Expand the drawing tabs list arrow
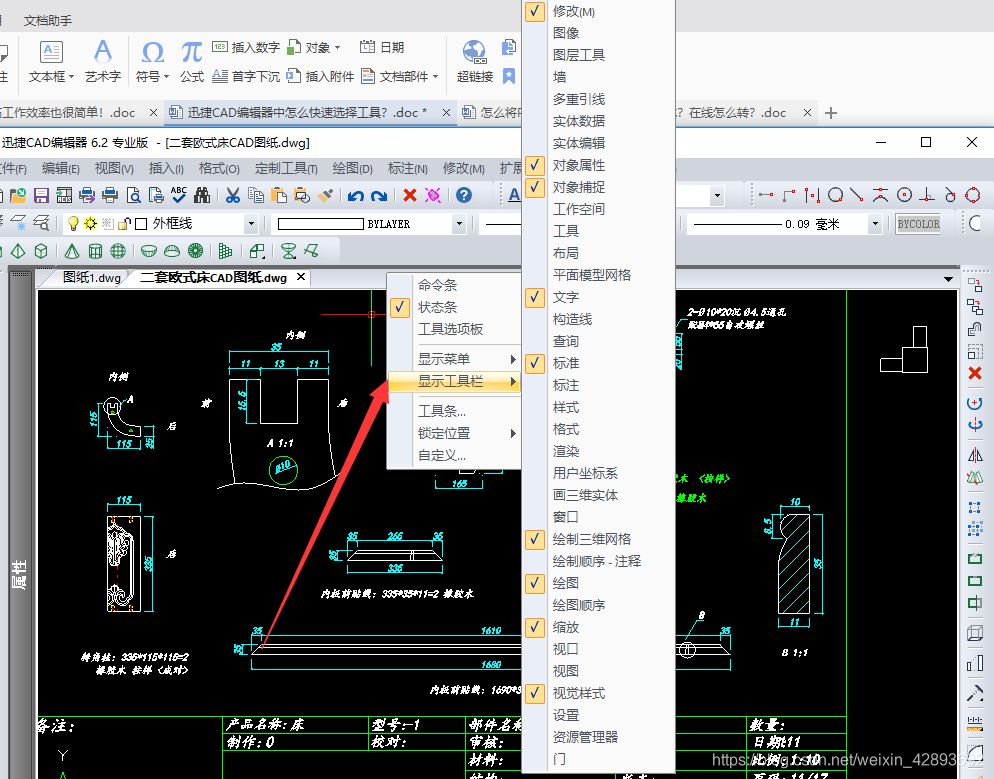Image resolution: width=994 pixels, height=779 pixels. [x=948, y=279]
